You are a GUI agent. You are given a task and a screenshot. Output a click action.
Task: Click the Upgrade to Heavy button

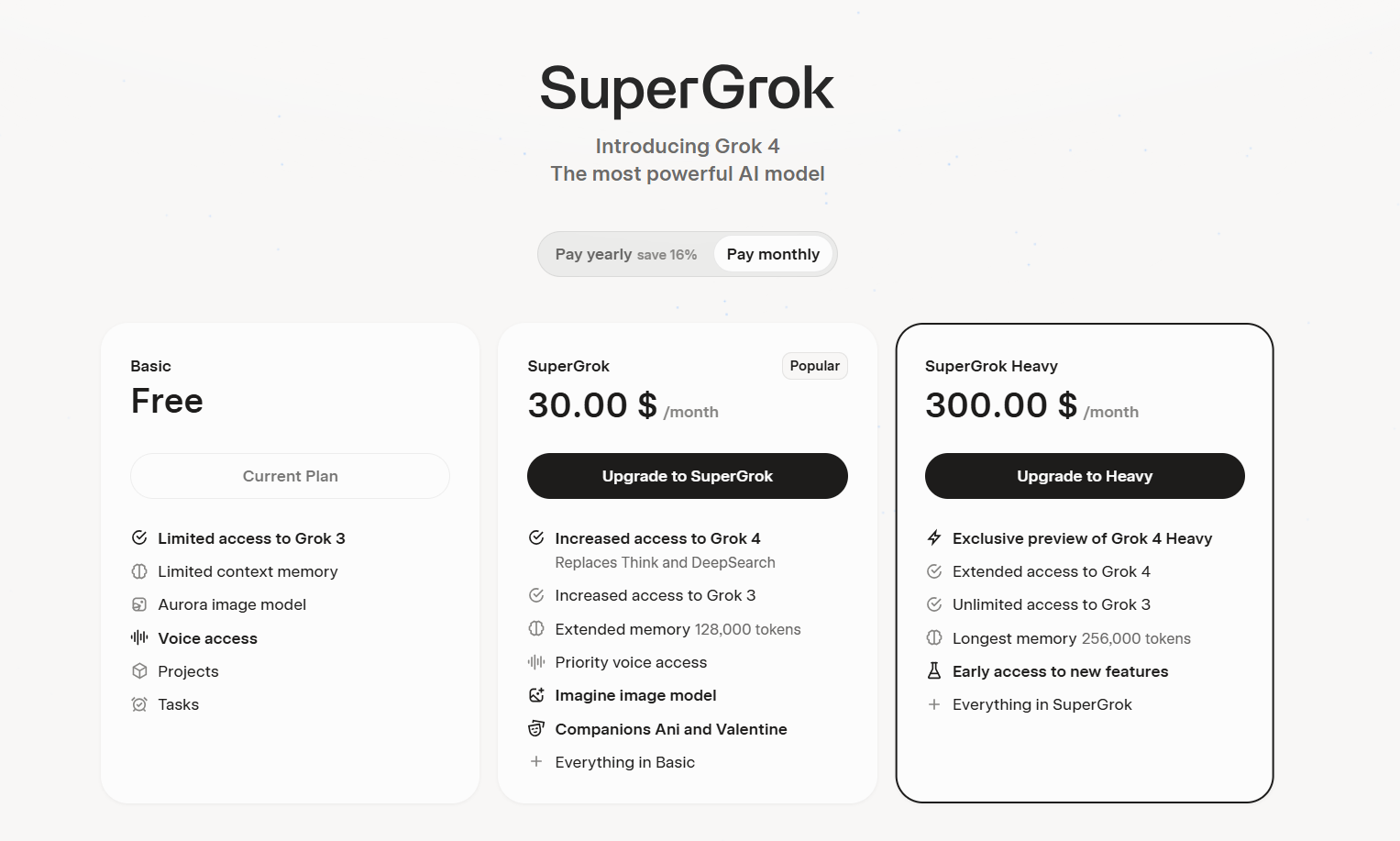click(1085, 476)
